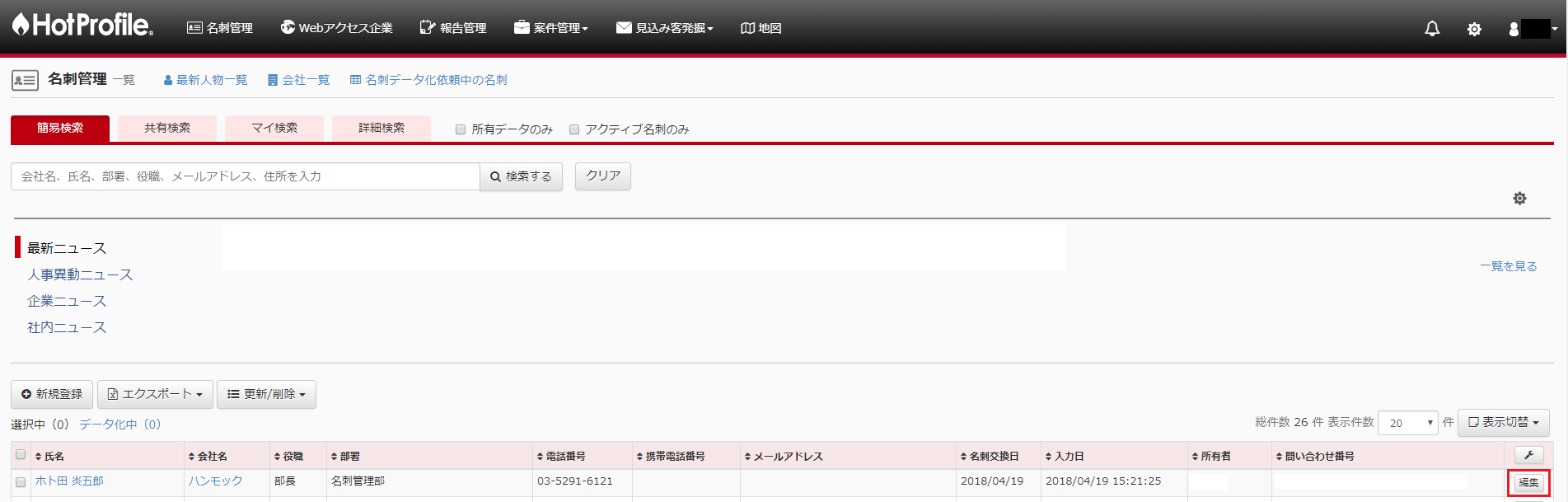This screenshot has width=1568, height=502.
Task: Sort table by メールアドレス column
Action: (x=784, y=456)
